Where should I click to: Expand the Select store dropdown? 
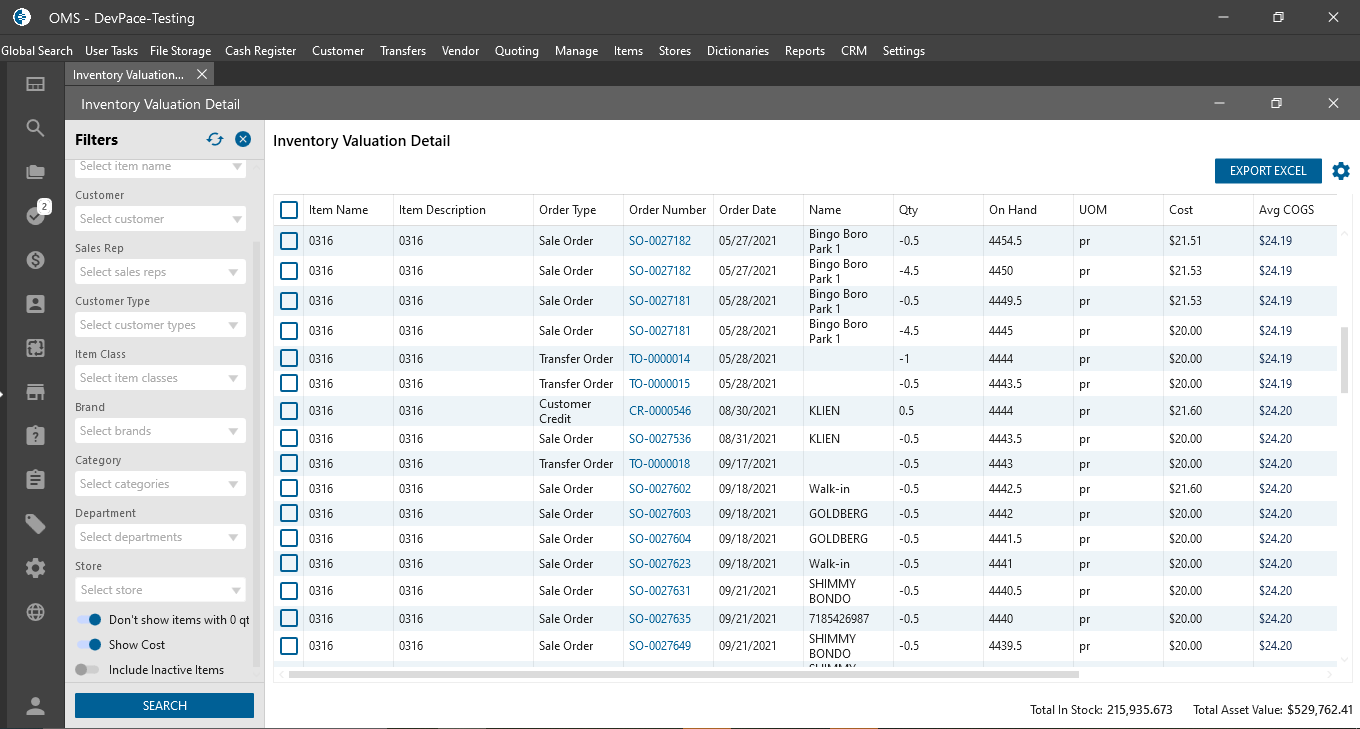[160, 590]
